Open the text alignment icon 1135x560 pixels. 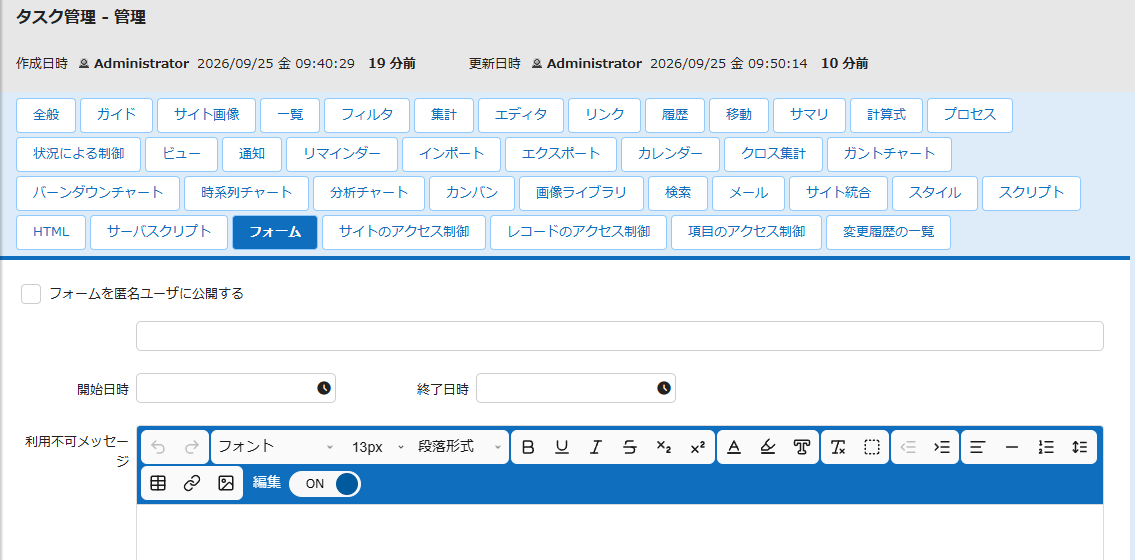978,447
